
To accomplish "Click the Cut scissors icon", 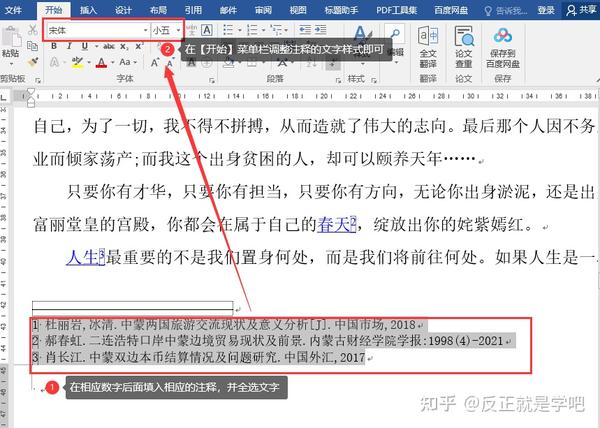I will 33,30.
